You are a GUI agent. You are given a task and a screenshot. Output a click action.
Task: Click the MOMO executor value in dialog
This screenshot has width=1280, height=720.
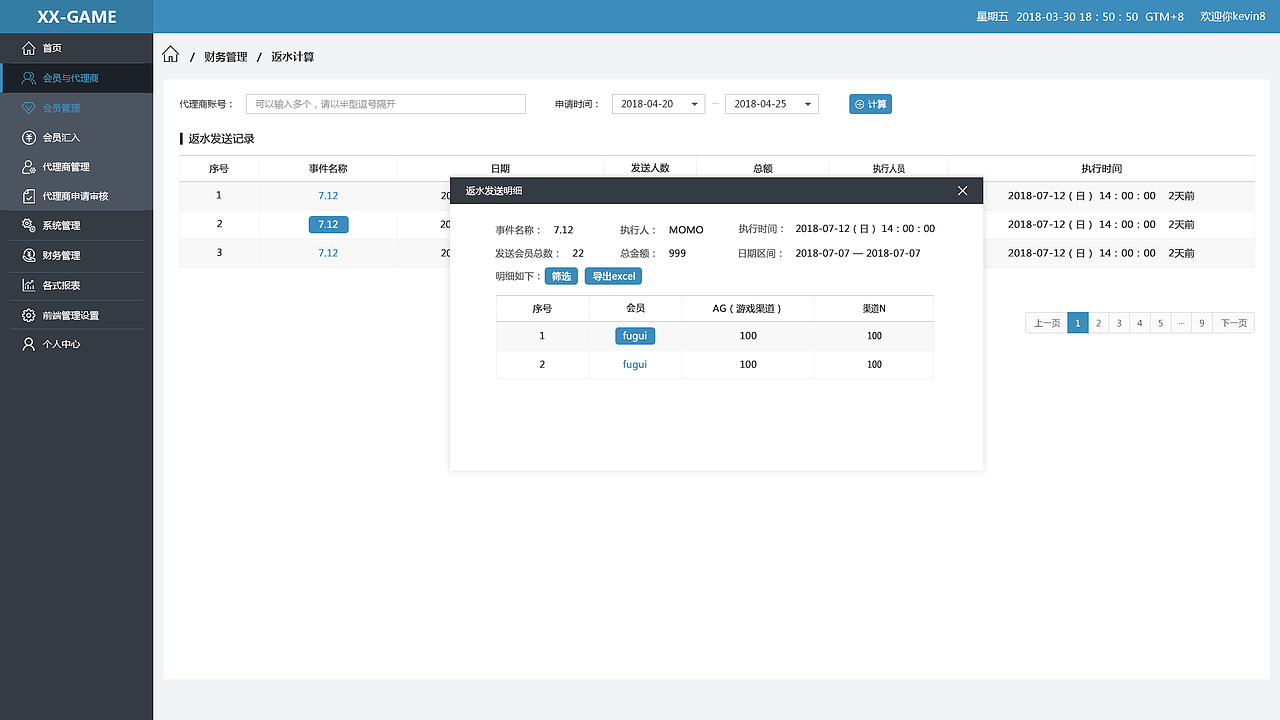[x=686, y=230]
